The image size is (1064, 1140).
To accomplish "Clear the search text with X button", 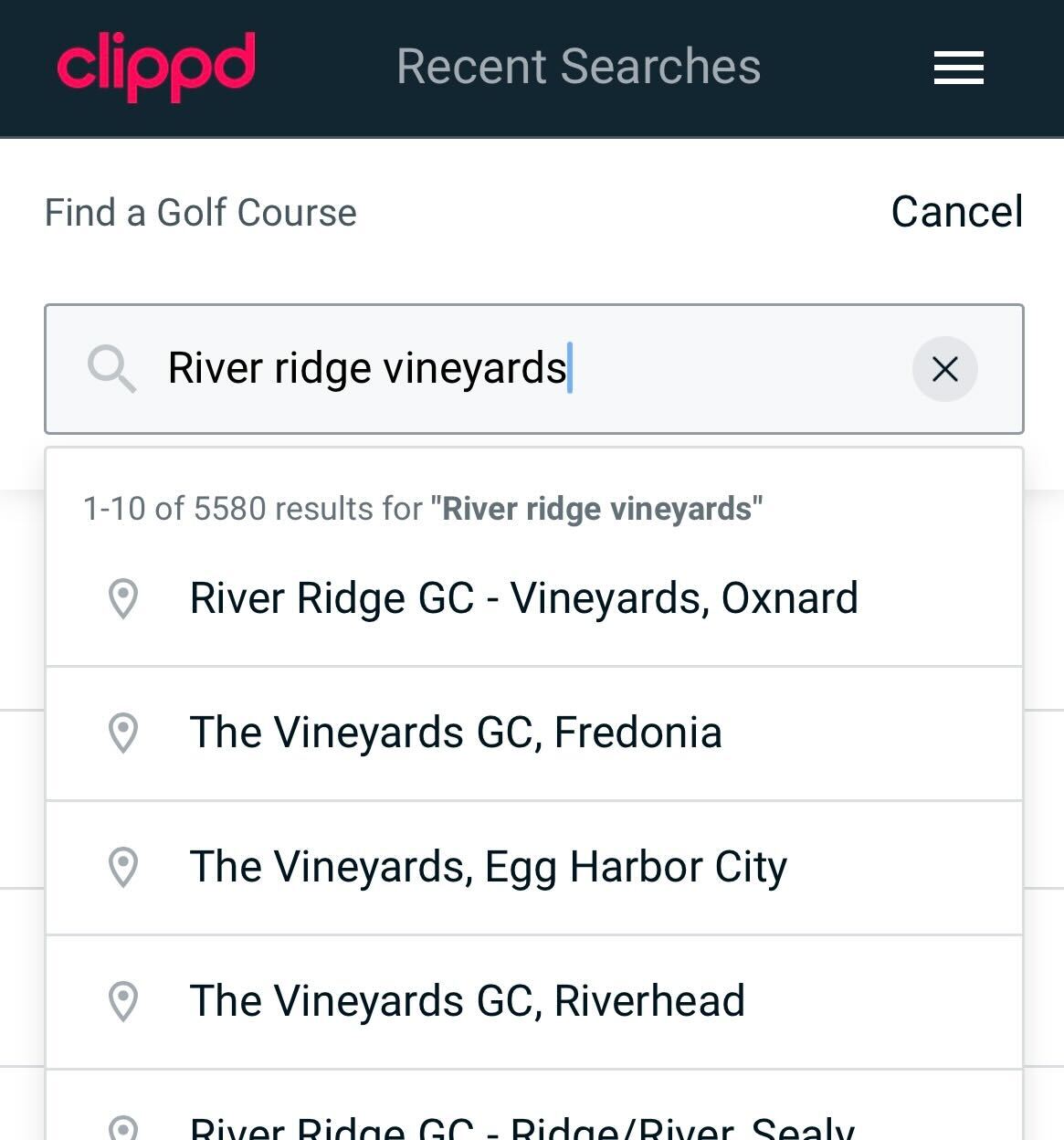I will point(944,369).
